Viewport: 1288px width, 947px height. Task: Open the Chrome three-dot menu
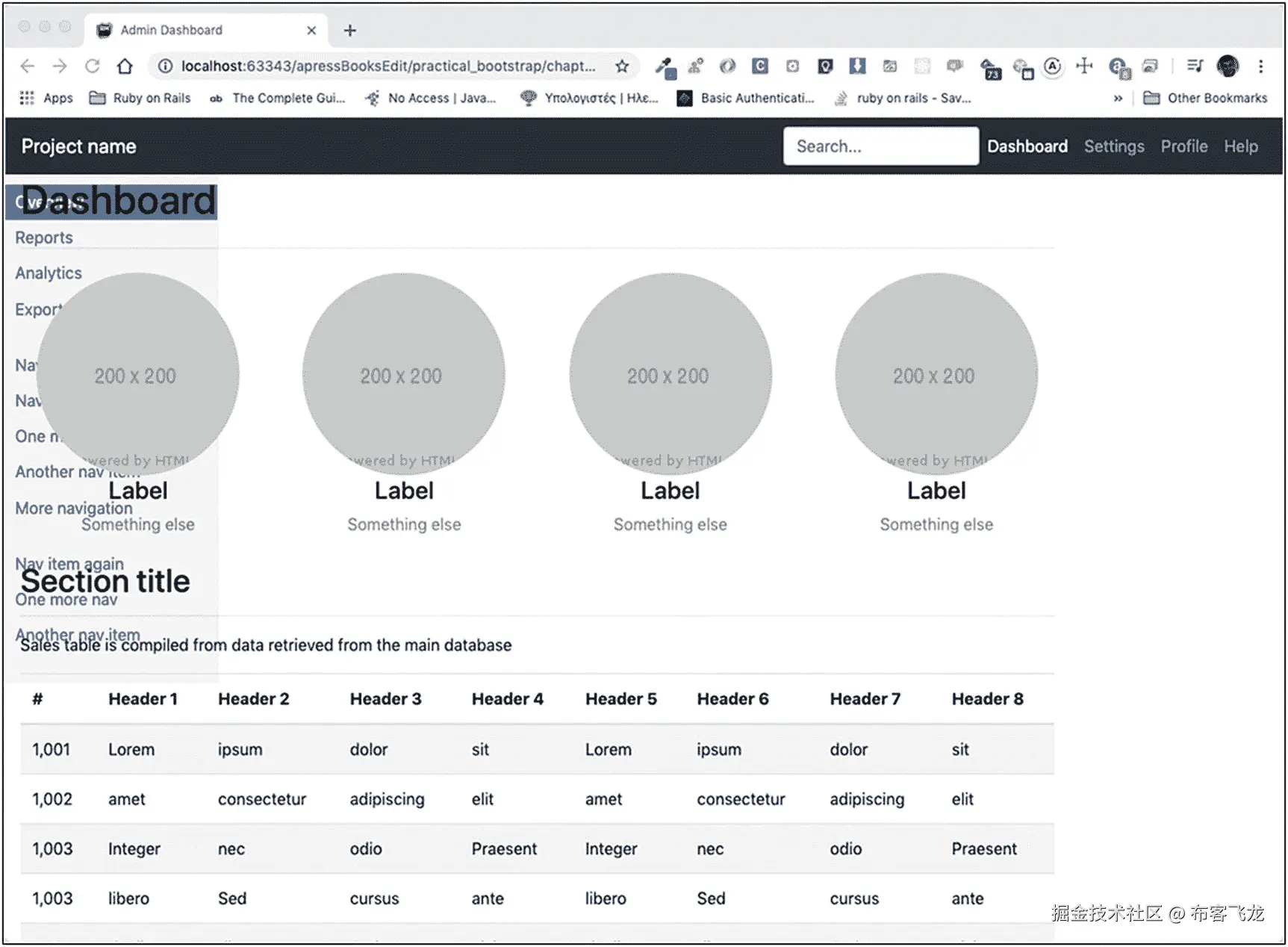tap(1260, 66)
